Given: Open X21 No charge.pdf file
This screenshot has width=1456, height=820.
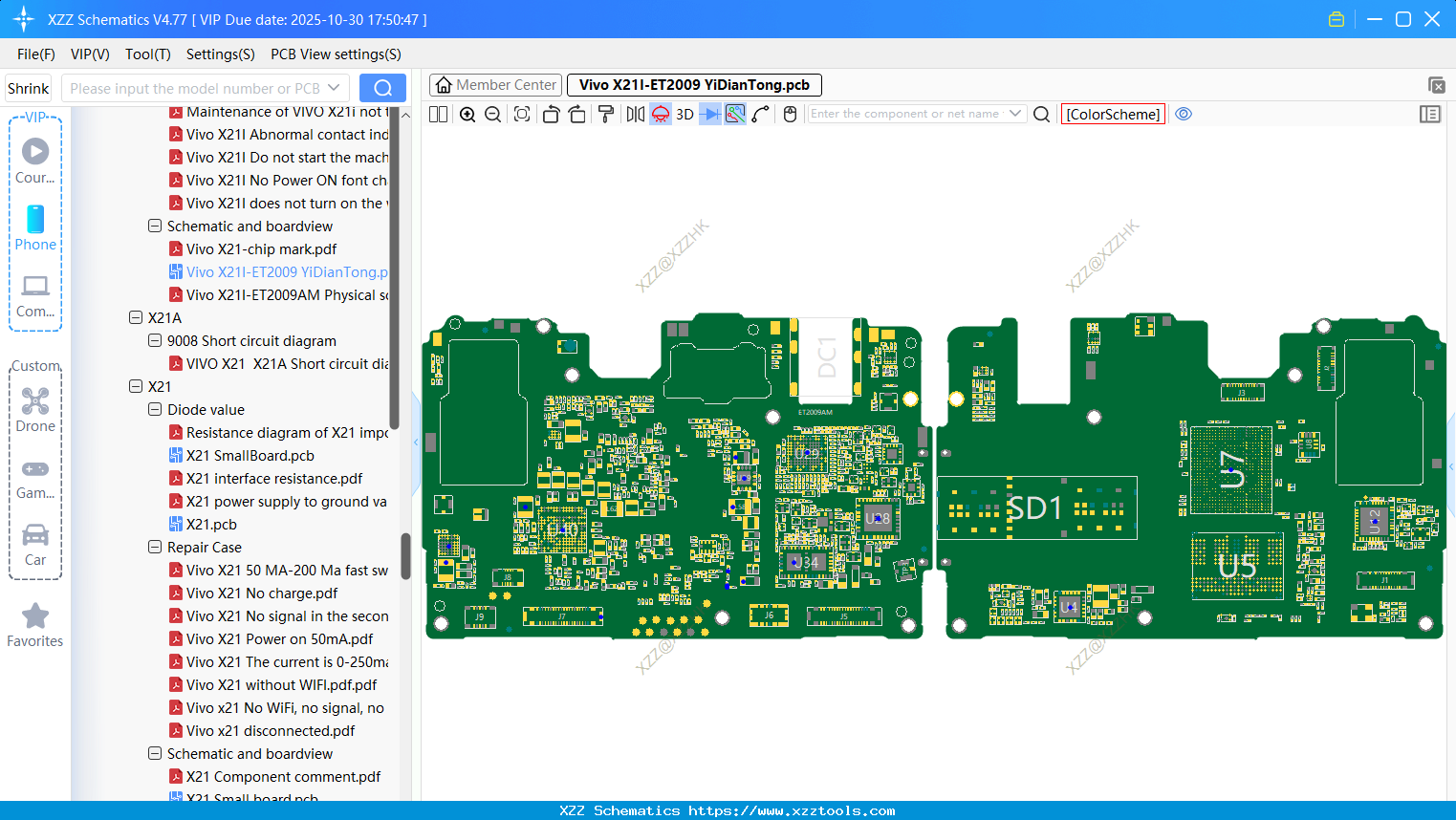Looking at the screenshot, I should 262,593.
